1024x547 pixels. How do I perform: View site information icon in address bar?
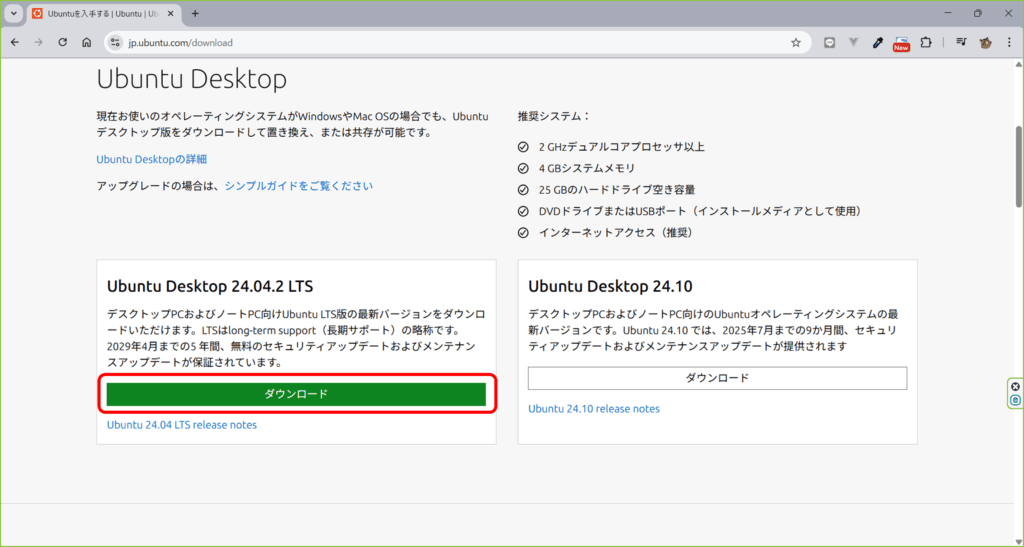pyautogui.click(x=116, y=42)
